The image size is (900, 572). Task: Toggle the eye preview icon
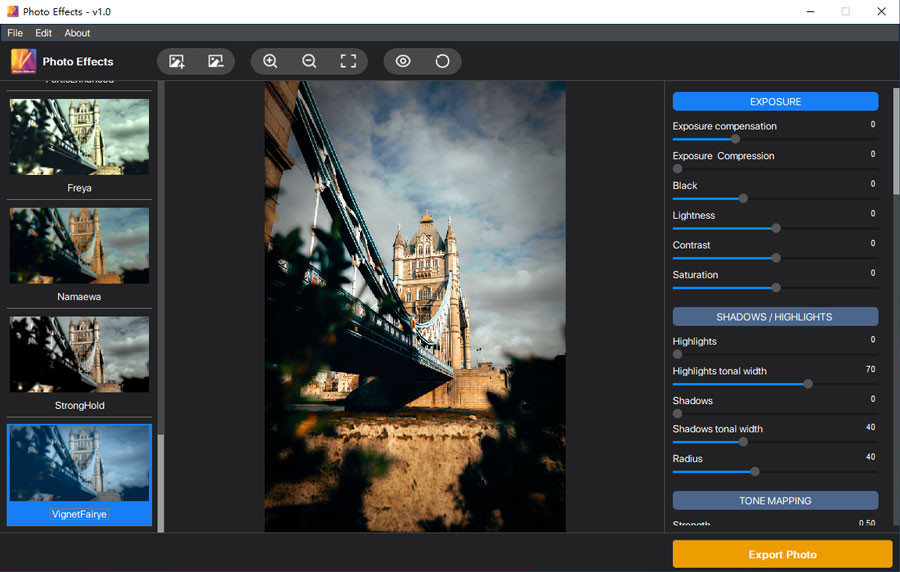pos(403,61)
